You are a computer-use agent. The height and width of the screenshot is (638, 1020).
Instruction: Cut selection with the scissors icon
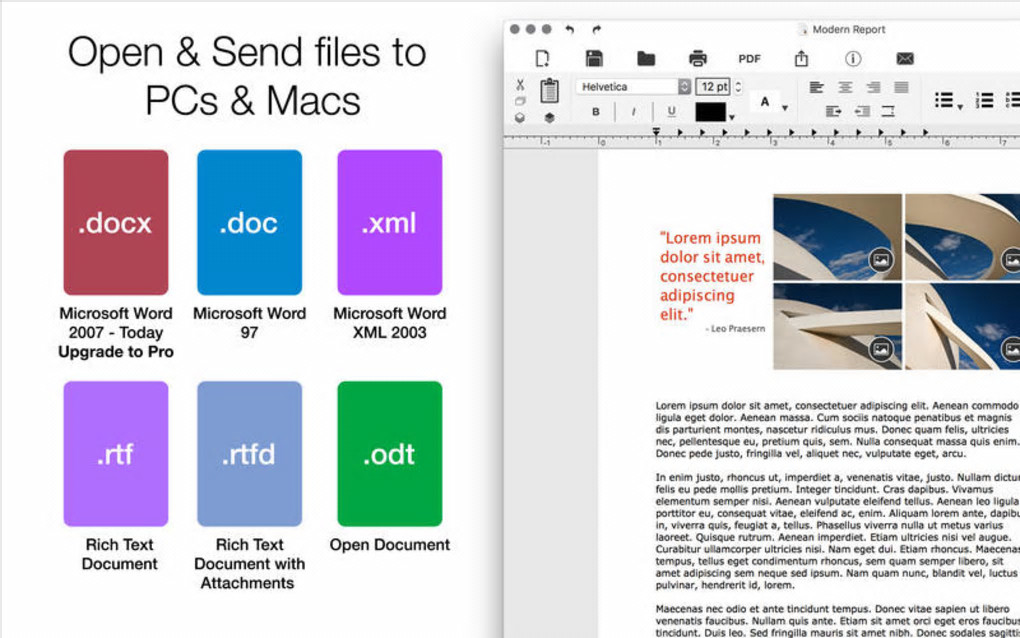coord(520,85)
